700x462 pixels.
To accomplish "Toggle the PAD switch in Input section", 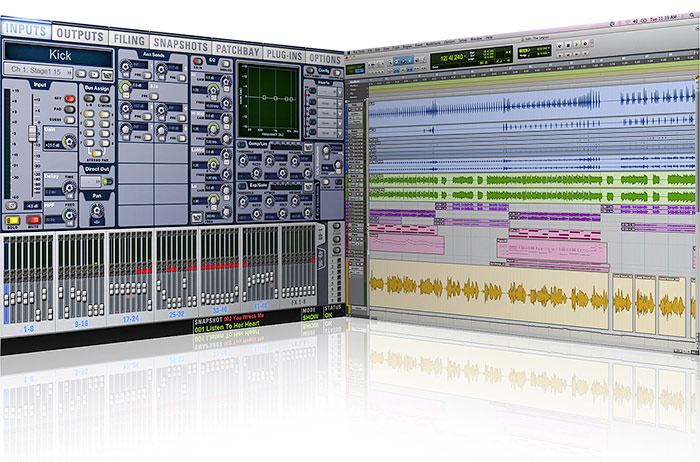I will [x=70, y=109].
